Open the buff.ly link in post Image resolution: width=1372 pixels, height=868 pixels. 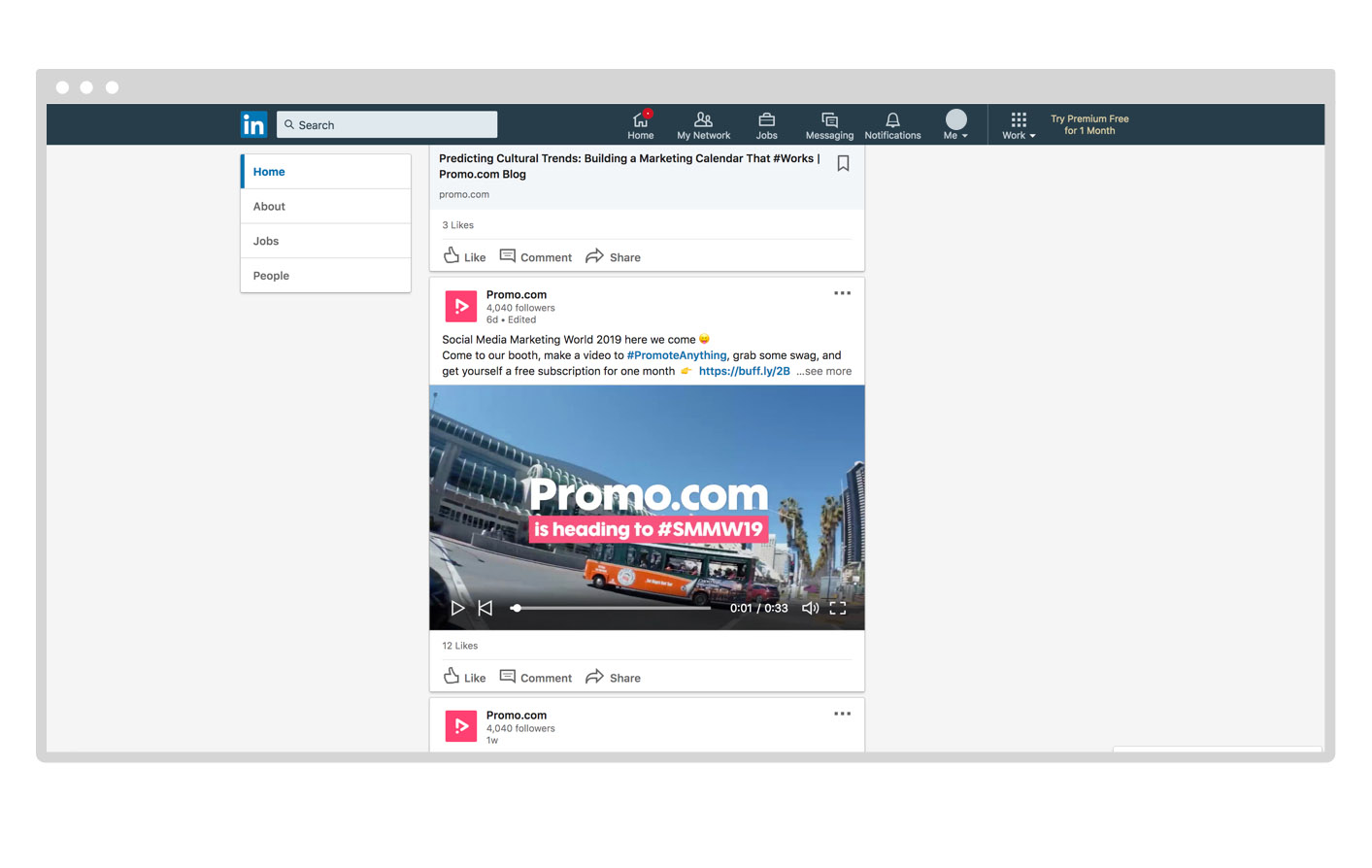(x=744, y=371)
